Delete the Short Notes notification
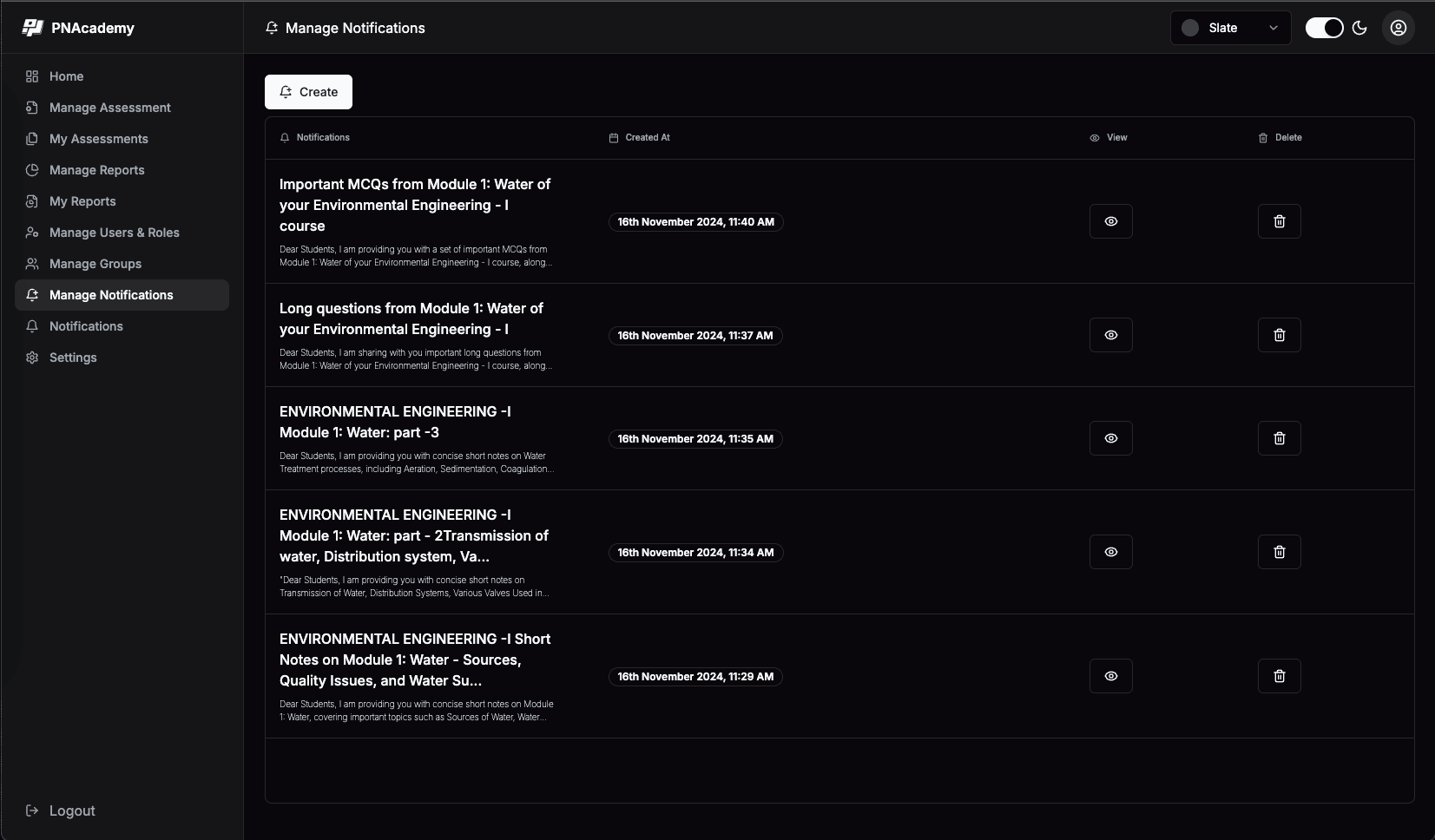Viewport: 1435px width, 840px height. (x=1279, y=676)
